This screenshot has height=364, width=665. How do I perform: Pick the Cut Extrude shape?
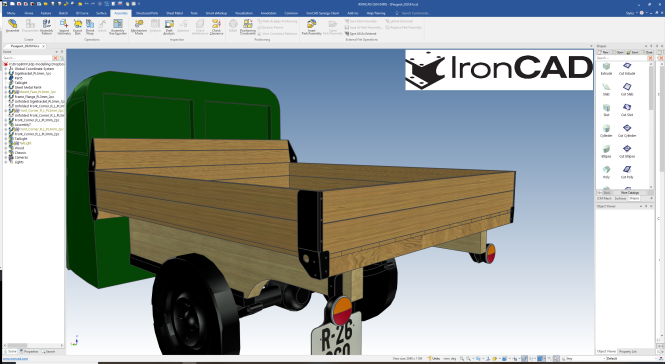(x=627, y=69)
